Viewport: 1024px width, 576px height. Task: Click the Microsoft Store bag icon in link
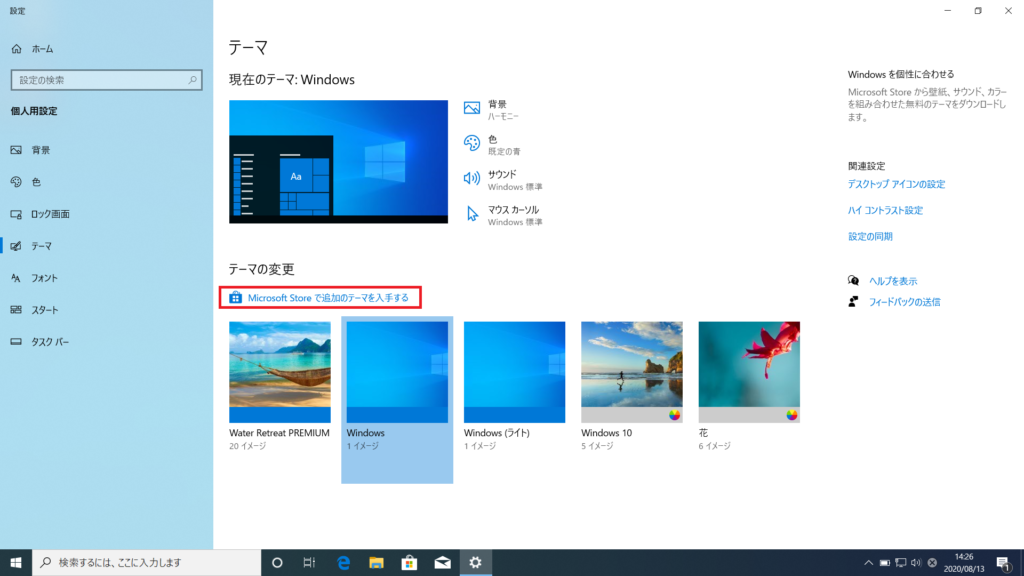tap(235, 298)
